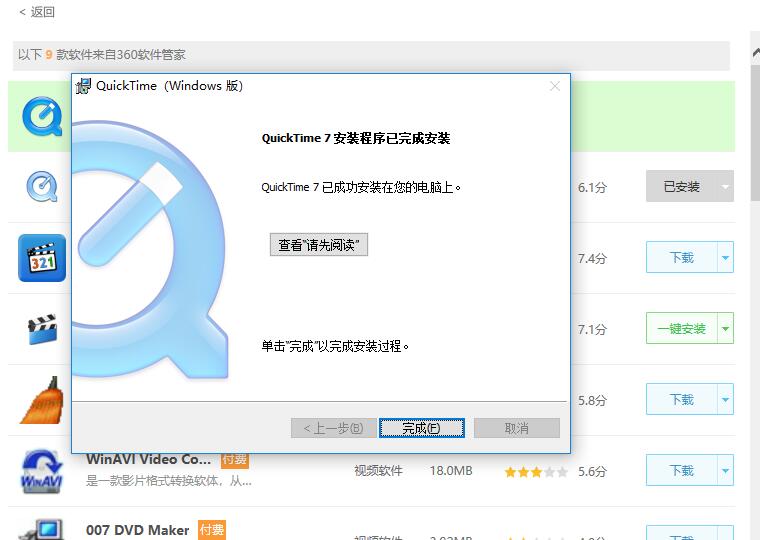The image size is (760, 540).
Task: Click the 5.8分 score text
Action: (x=592, y=400)
